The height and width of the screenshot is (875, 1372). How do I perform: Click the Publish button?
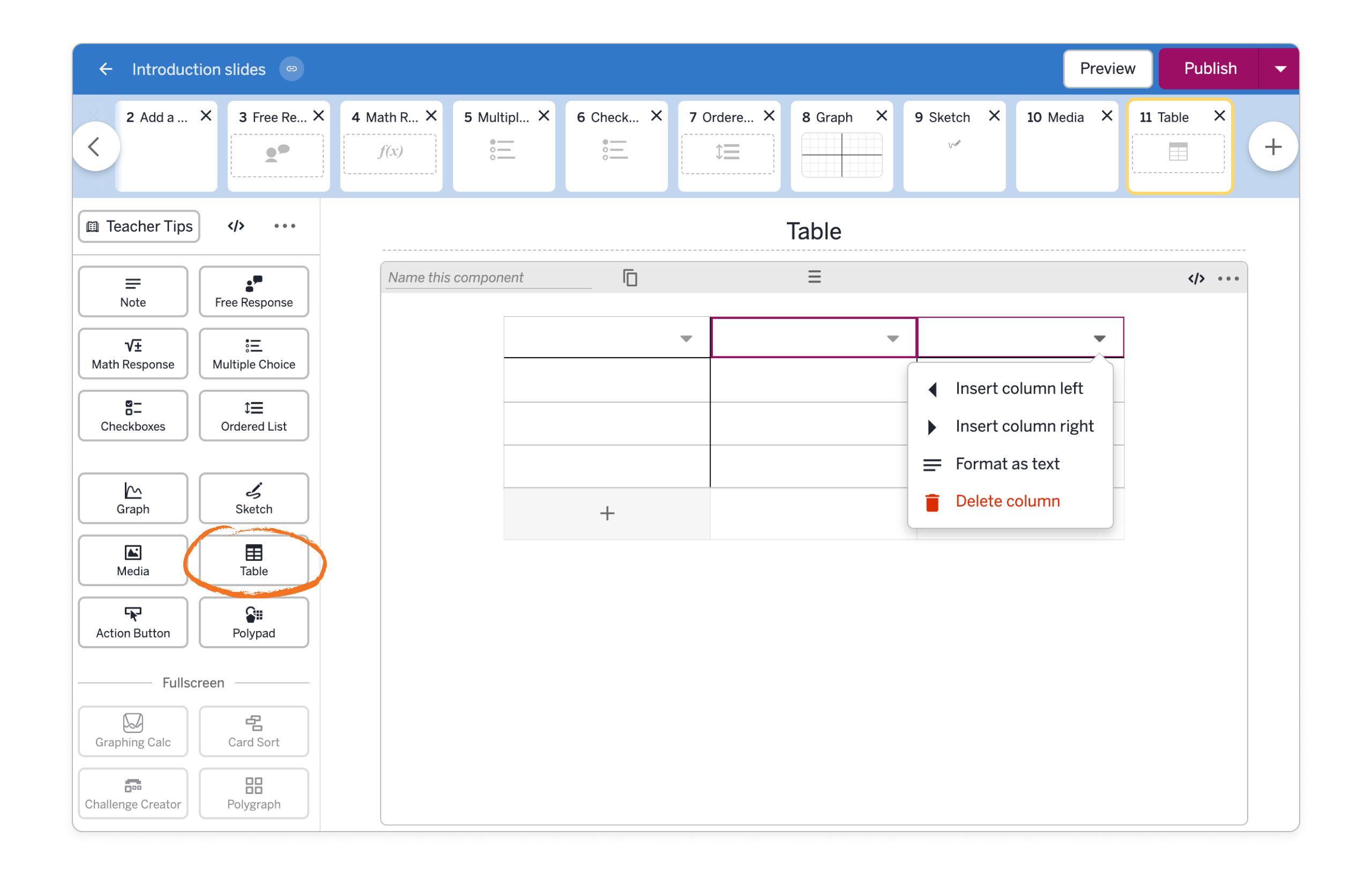click(1209, 69)
